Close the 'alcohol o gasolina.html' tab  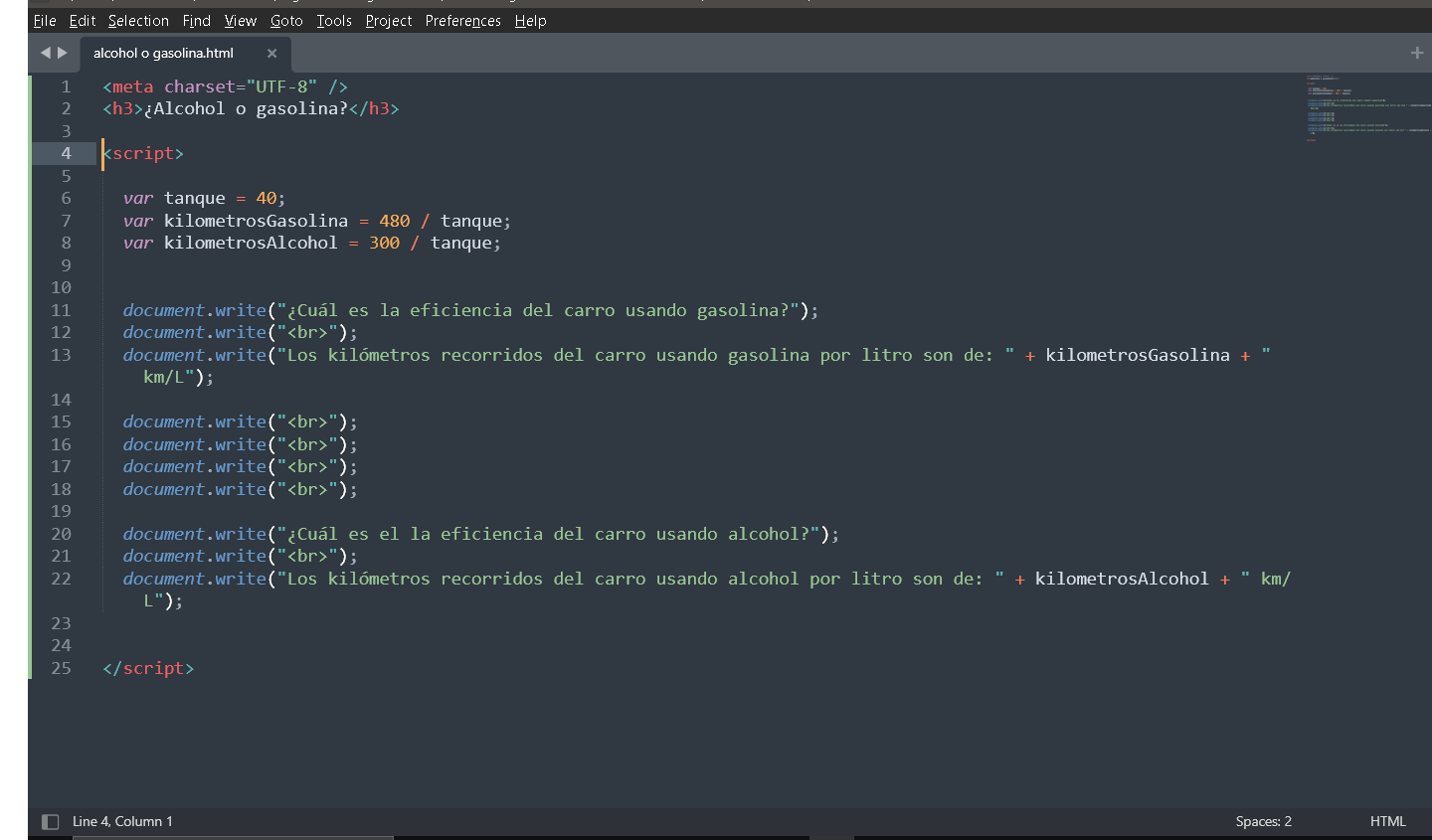point(271,54)
